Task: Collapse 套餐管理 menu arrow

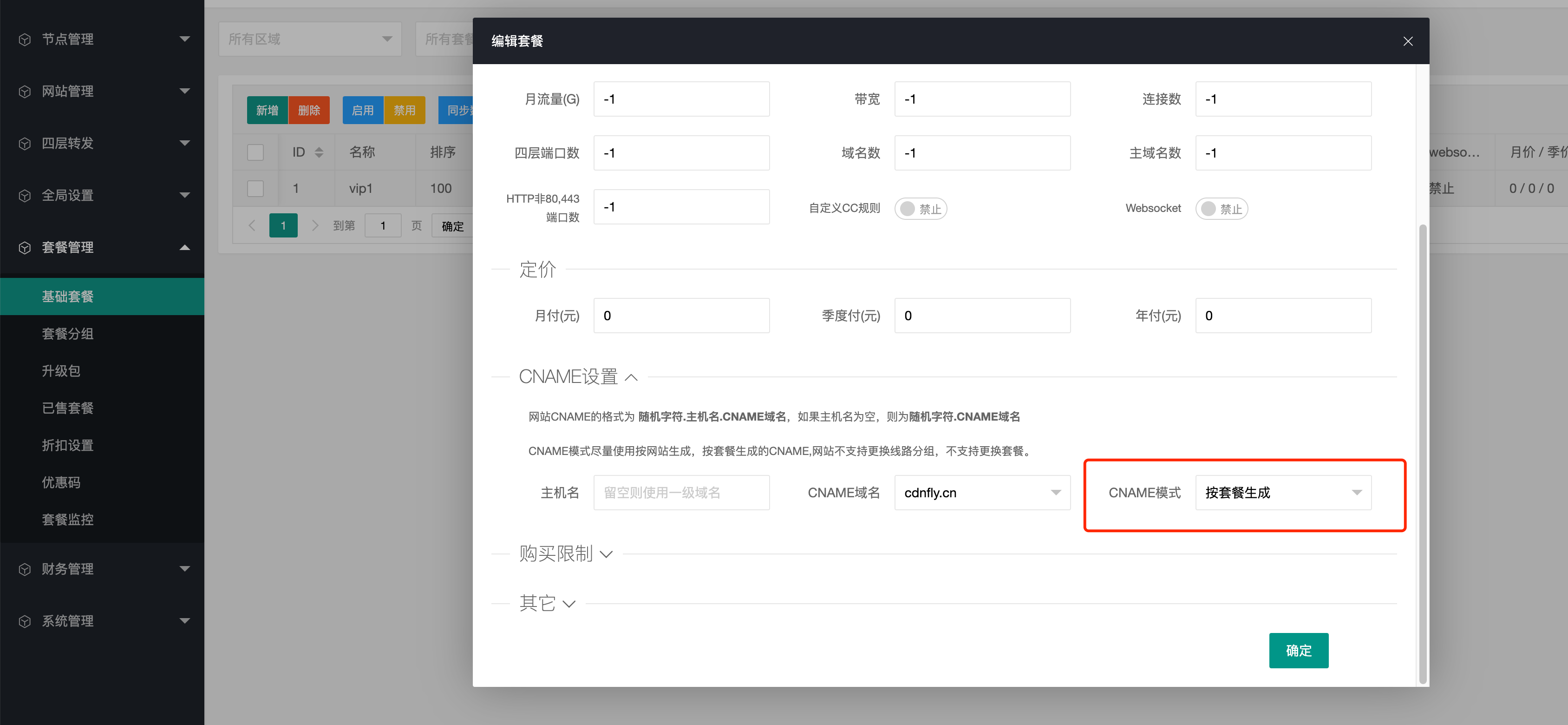Action: 184,247
